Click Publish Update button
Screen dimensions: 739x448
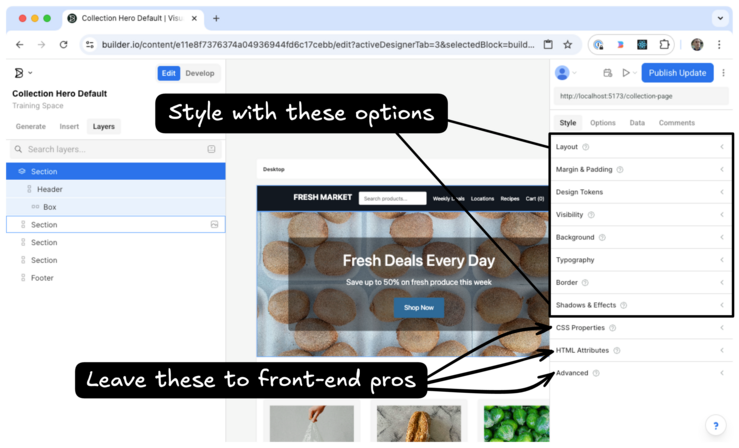tap(677, 73)
